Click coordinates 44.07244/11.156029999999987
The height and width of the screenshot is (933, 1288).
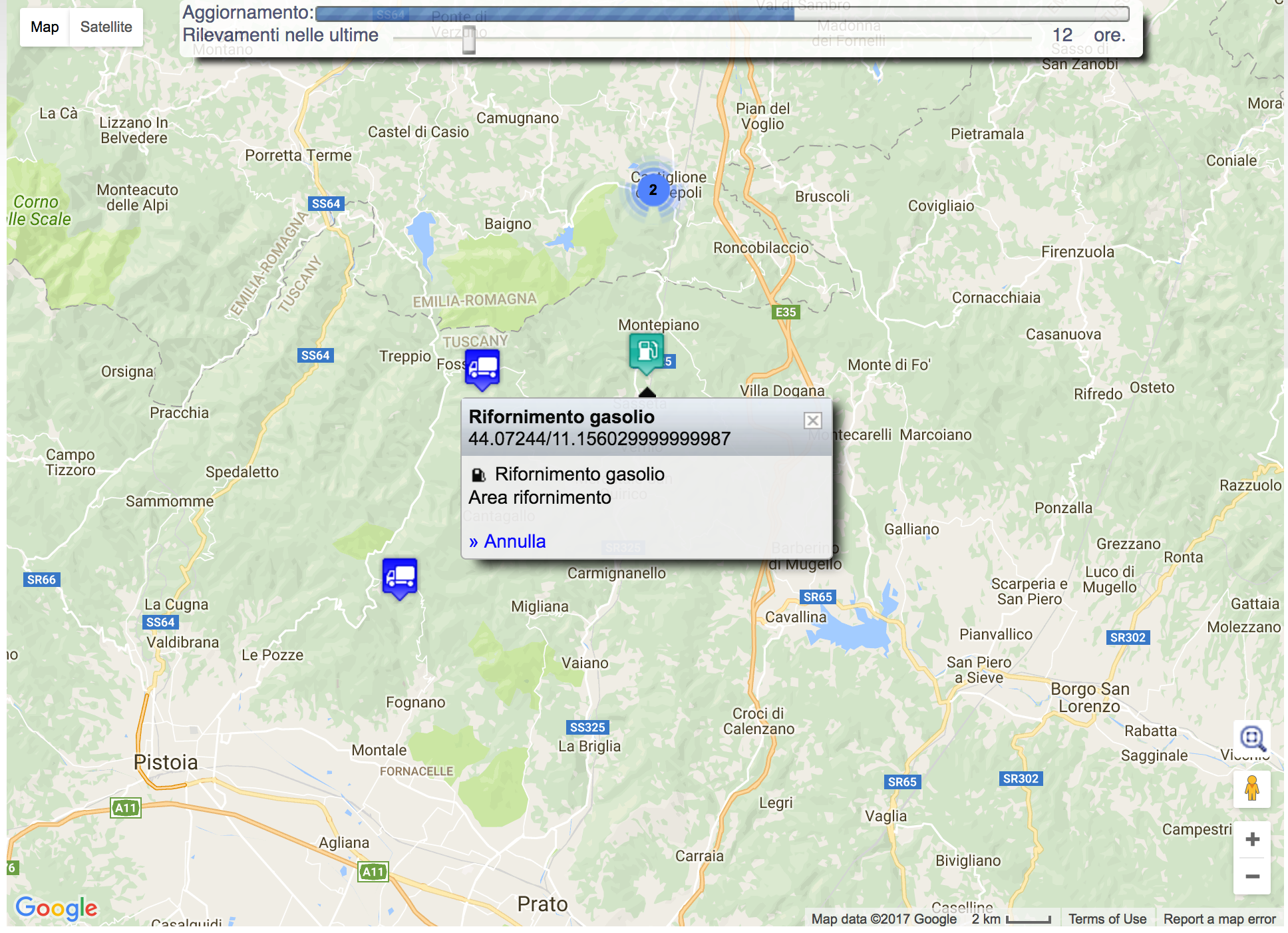coord(599,439)
